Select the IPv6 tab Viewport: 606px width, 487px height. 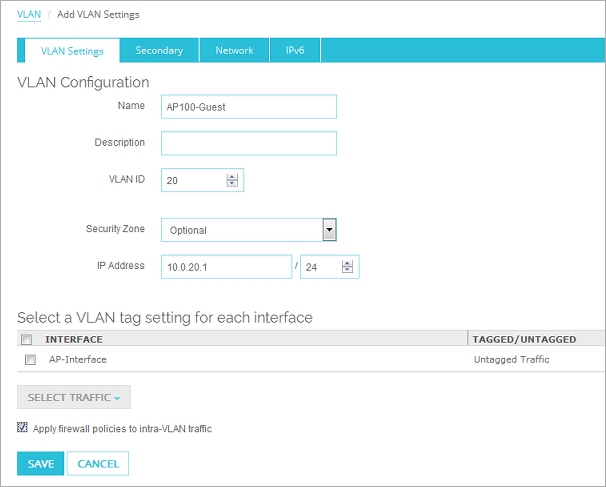tap(296, 51)
